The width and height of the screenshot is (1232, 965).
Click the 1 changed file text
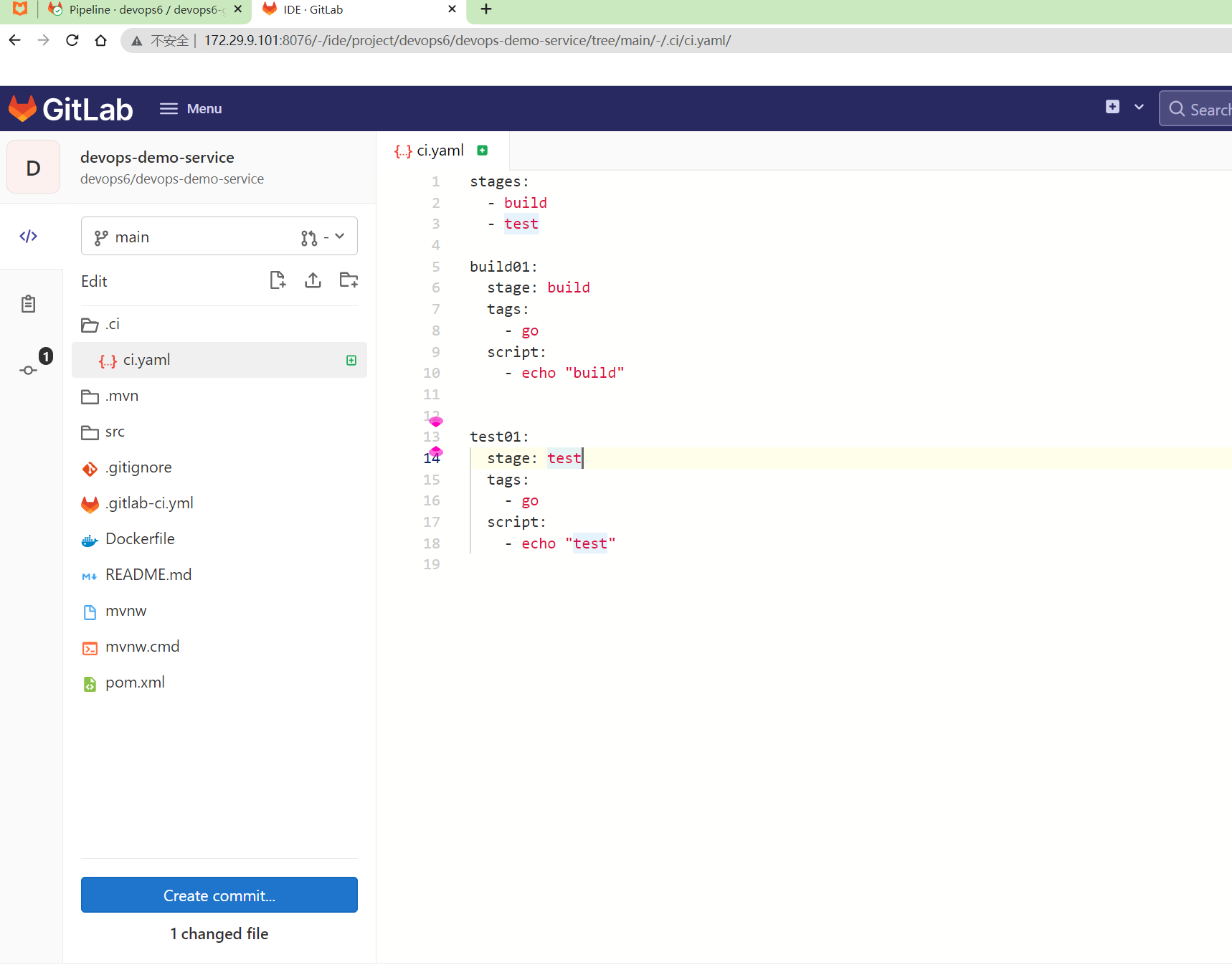point(219,933)
